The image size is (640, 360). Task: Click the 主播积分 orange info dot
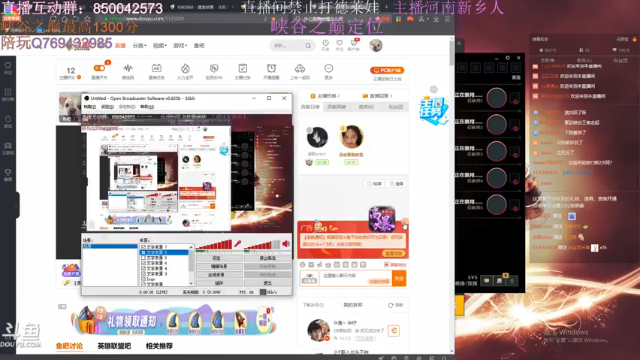tap(79, 77)
